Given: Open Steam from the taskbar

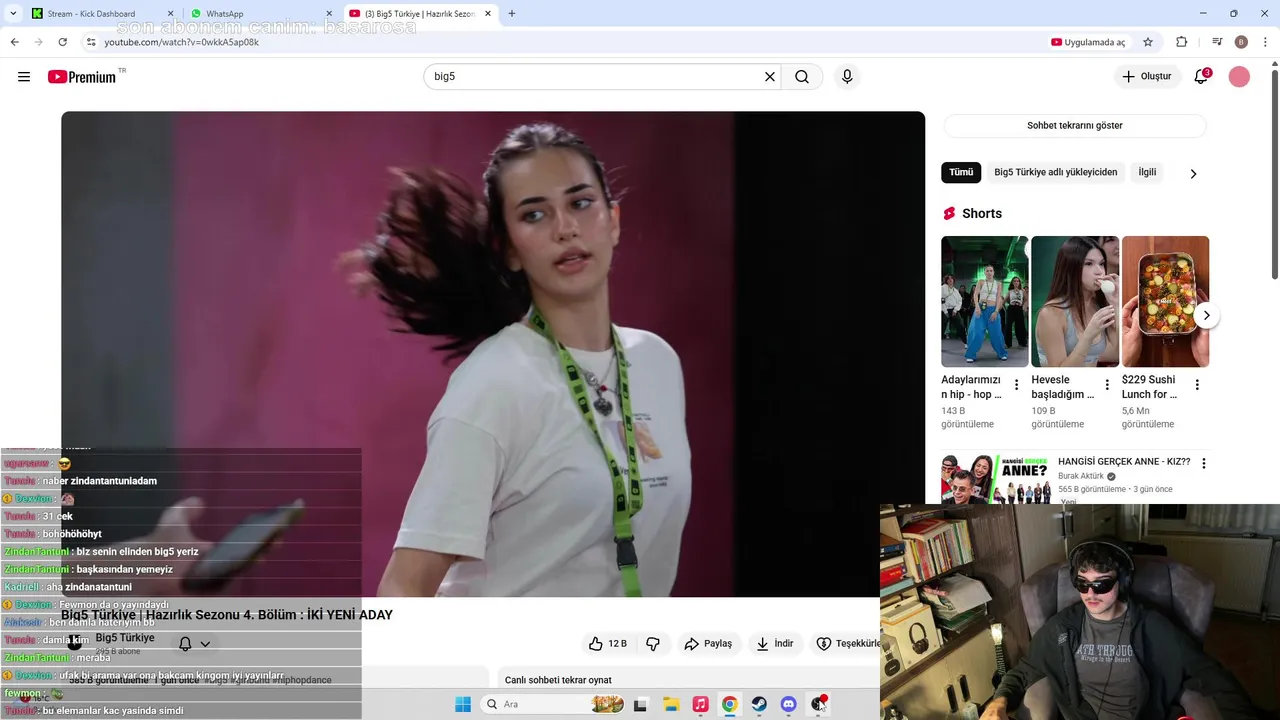Looking at the screenshot, I should [x=759, y=704].
